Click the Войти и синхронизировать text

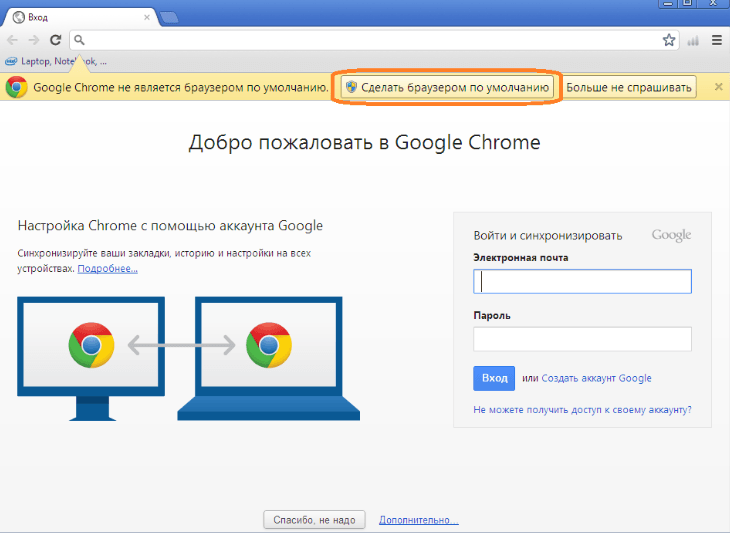tap(548, 236)
